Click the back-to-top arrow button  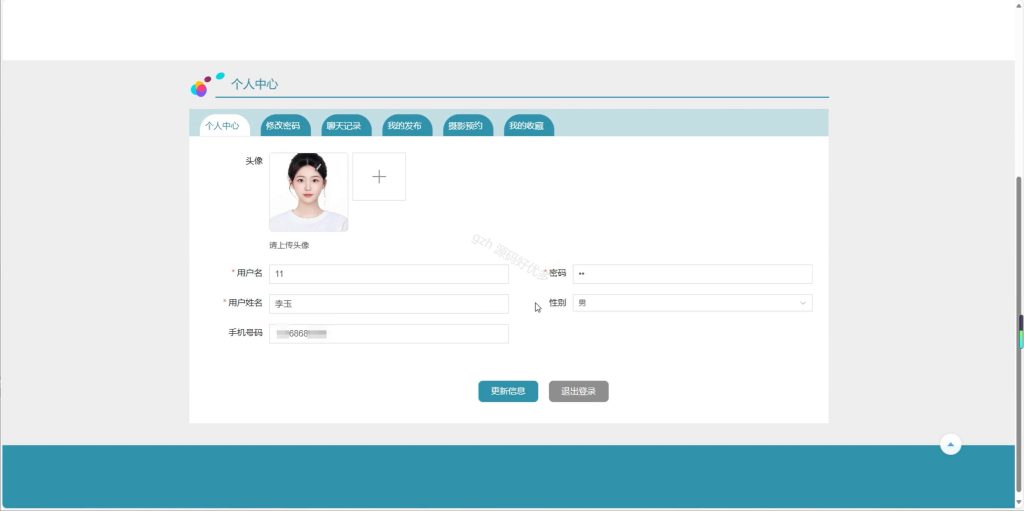pyautogui.click(x=950, y=445)
